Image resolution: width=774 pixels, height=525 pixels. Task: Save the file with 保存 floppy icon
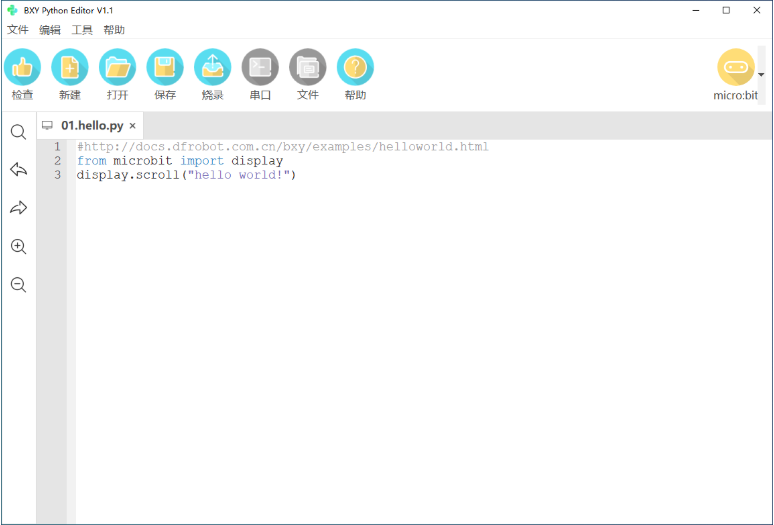(x=165, y=67)
